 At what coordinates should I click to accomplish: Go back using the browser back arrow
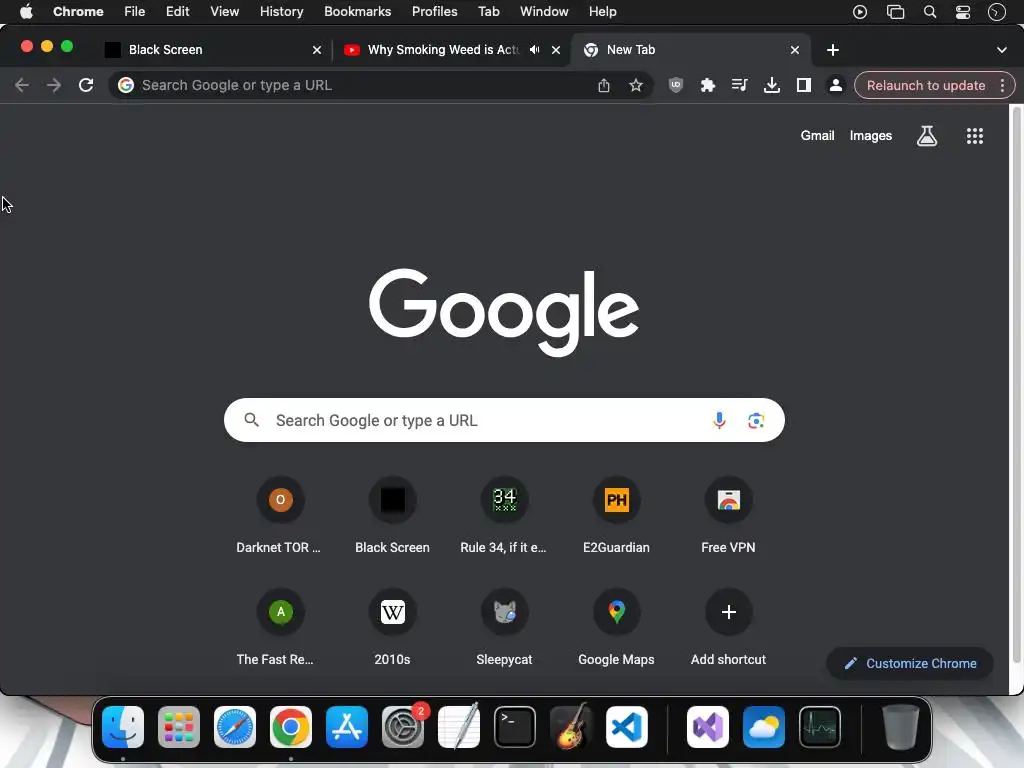click(22, 85)
